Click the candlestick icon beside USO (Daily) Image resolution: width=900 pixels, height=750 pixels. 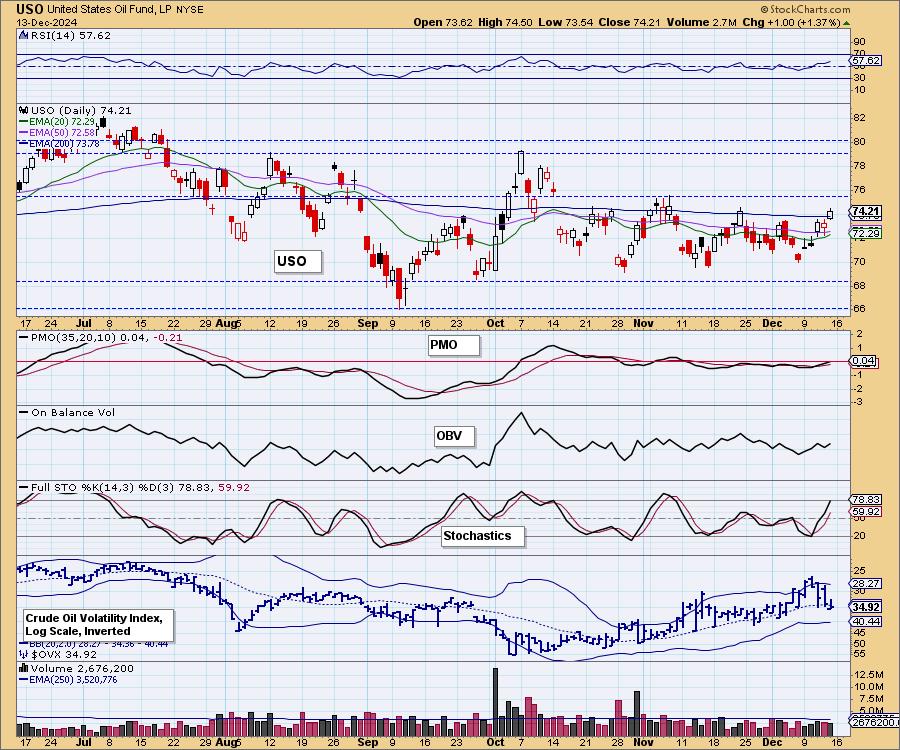point(24,110)
